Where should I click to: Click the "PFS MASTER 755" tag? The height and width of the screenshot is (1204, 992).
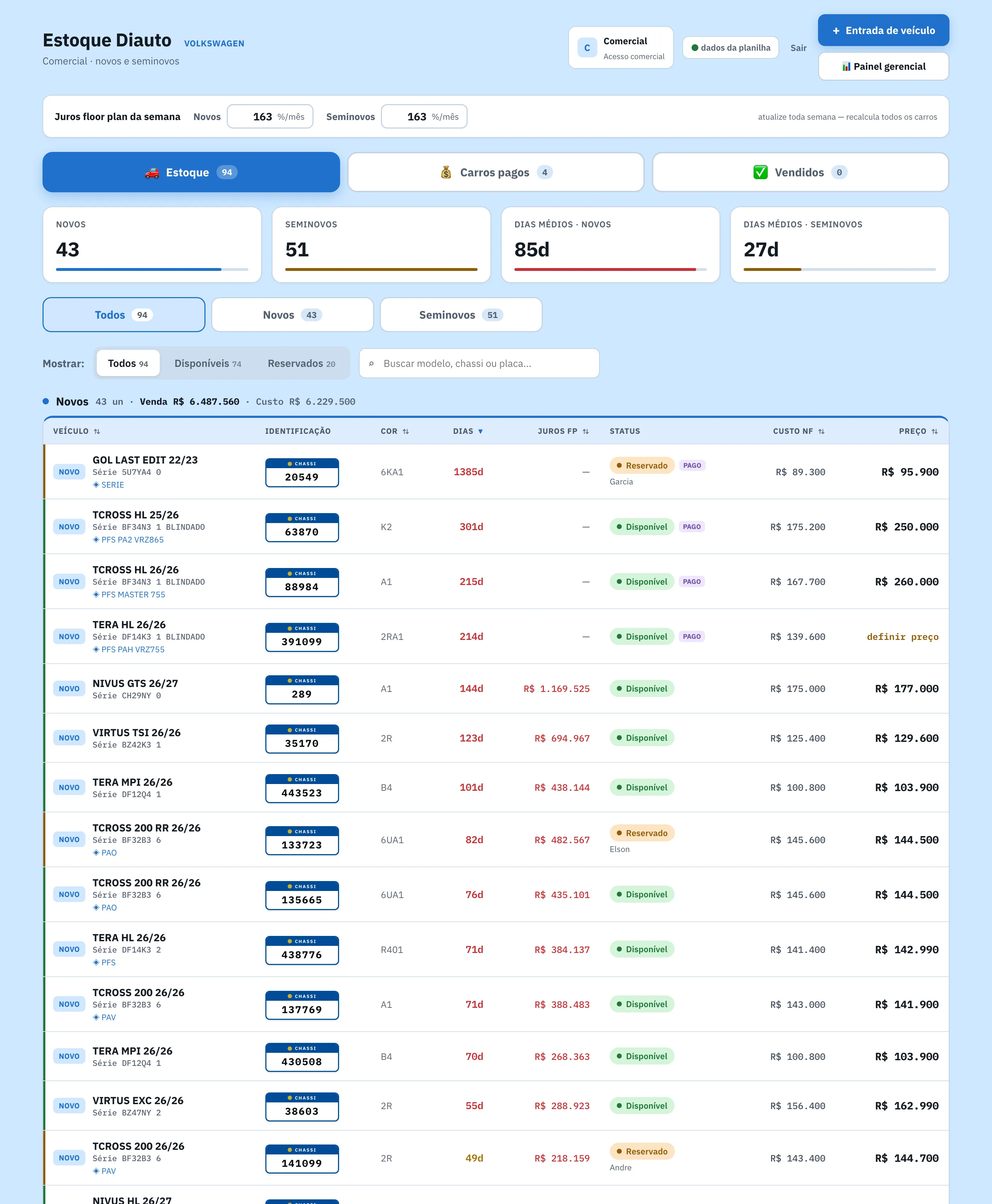129,595
